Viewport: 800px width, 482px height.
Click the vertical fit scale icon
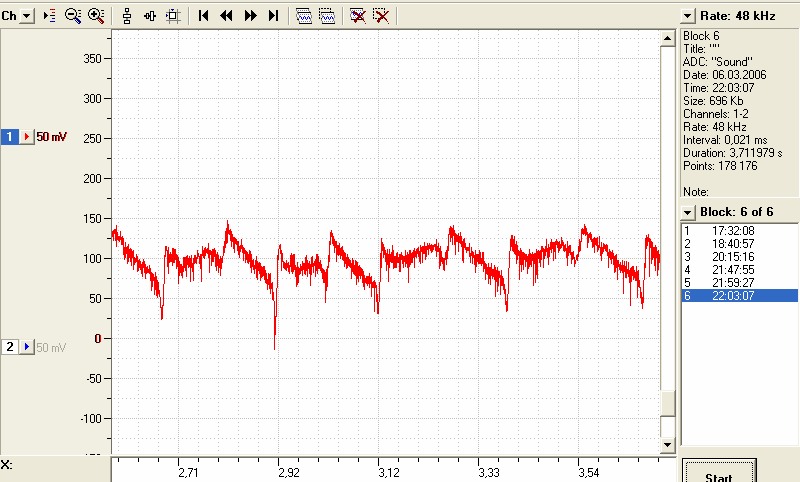coord(127,16)
